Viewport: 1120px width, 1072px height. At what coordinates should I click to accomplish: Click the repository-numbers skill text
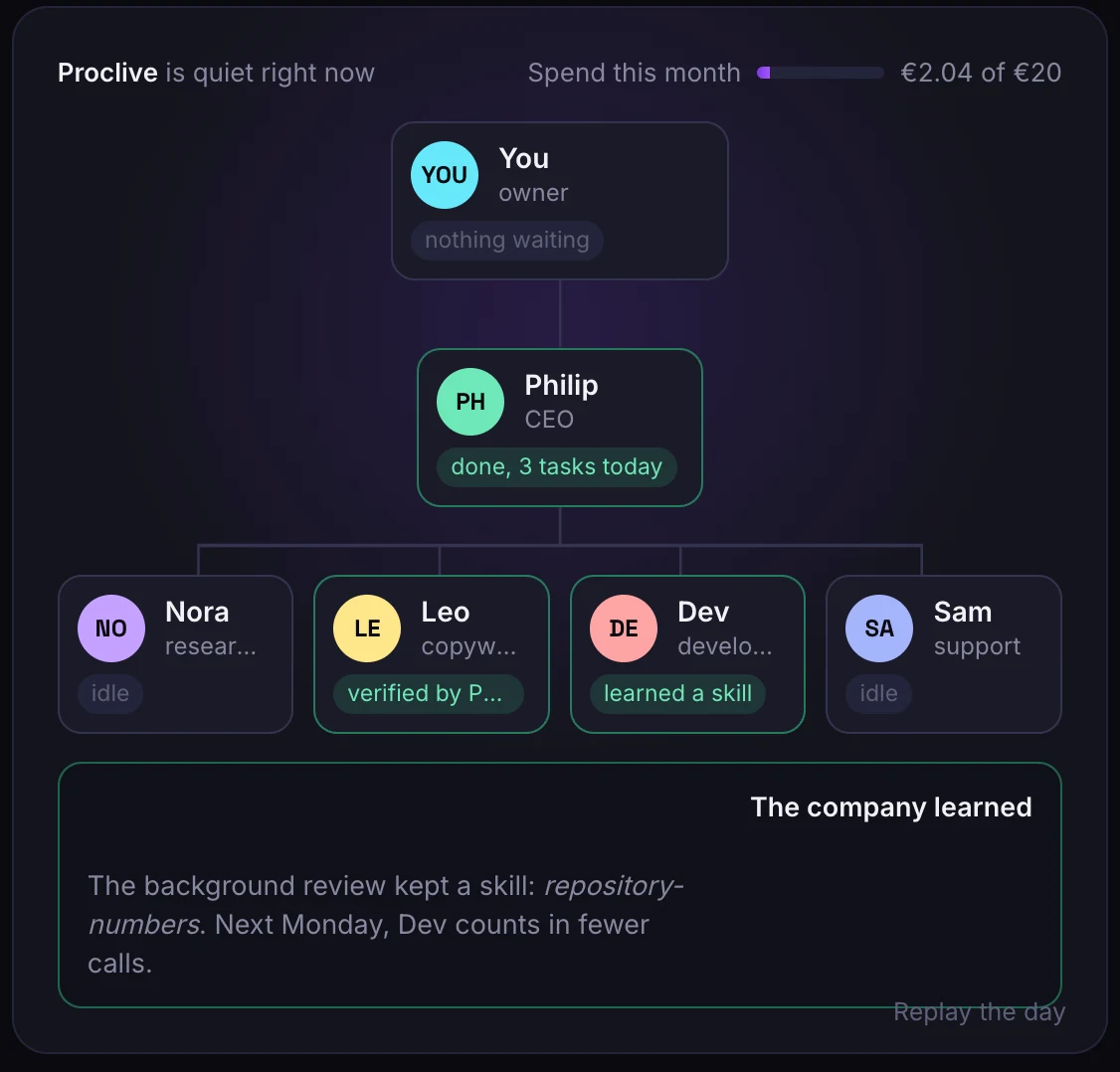click(386, 905)
